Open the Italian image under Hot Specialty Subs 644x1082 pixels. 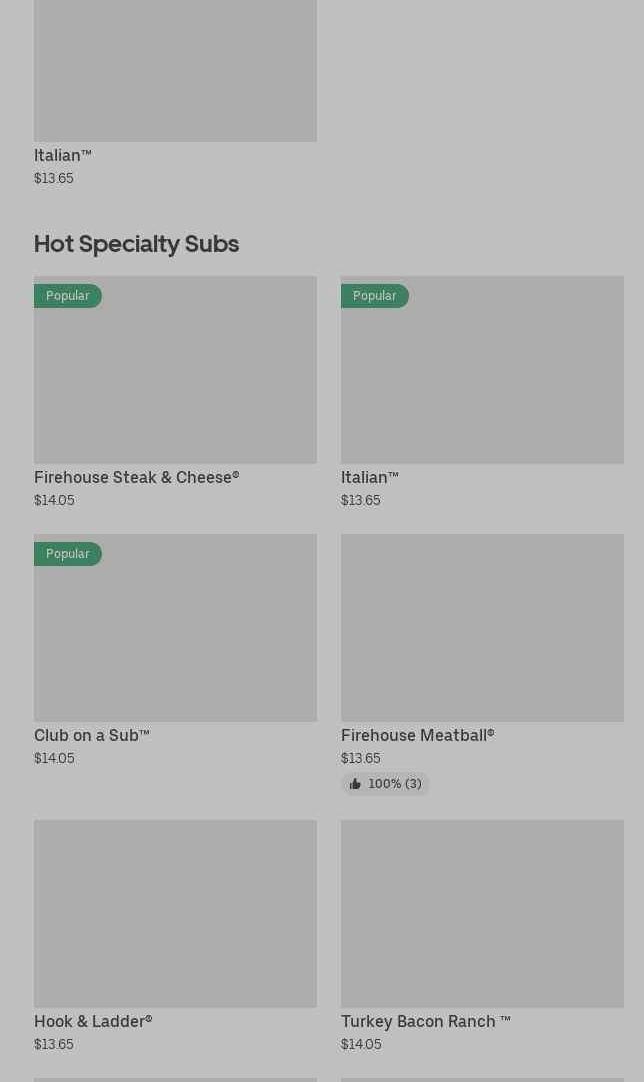[482, 380]
